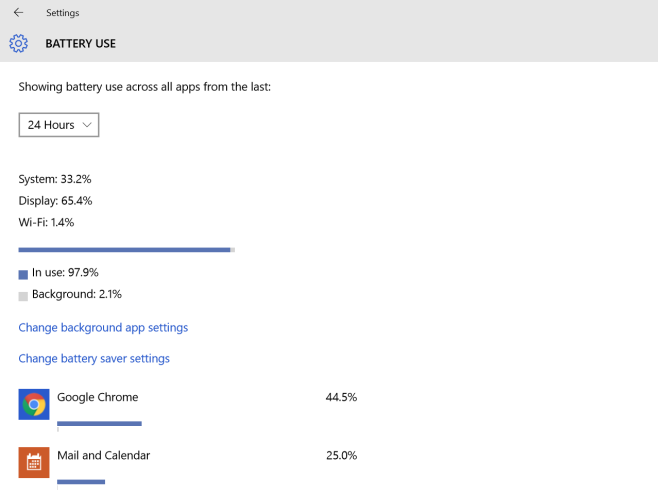Click the chevron in the 24 Hours box
This screenshot has height=492, width=658.
pos(87,125)
